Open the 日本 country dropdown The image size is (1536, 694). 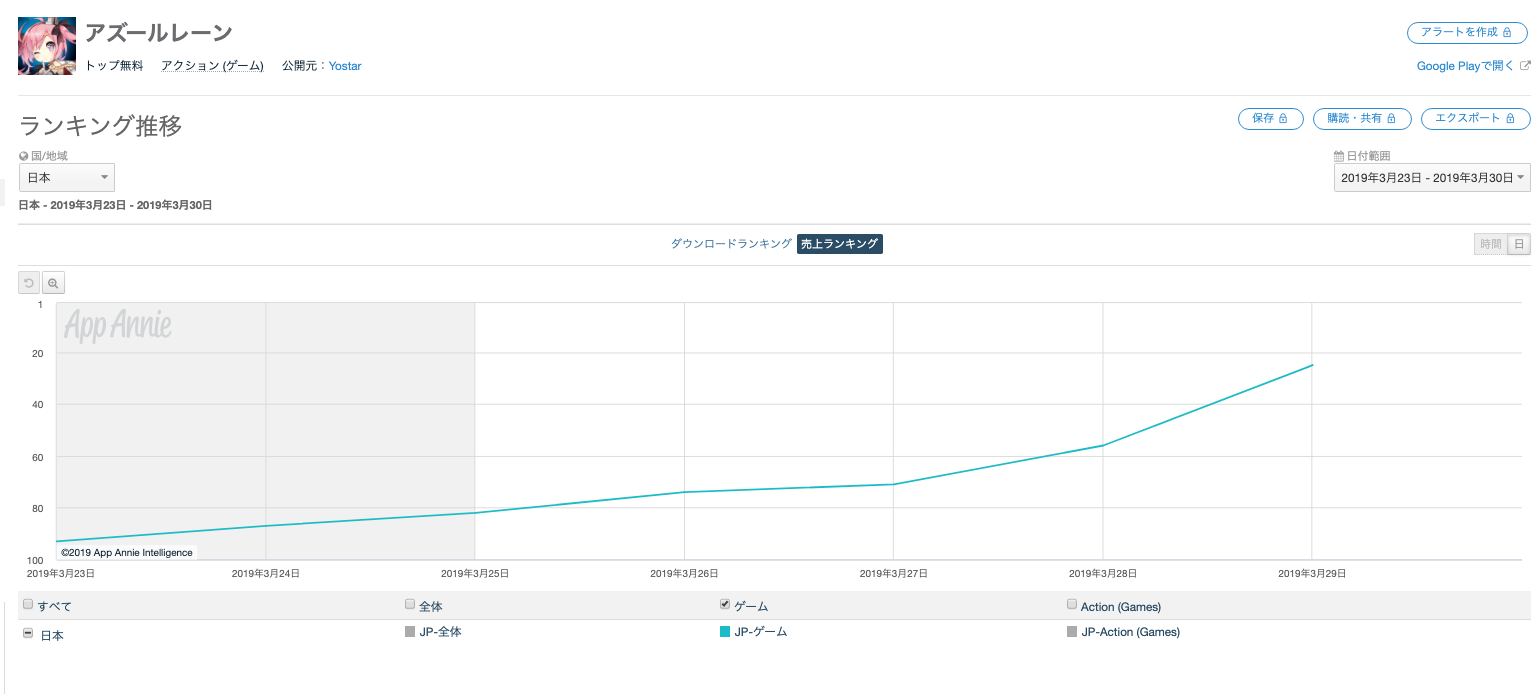(x=67, y=177)
